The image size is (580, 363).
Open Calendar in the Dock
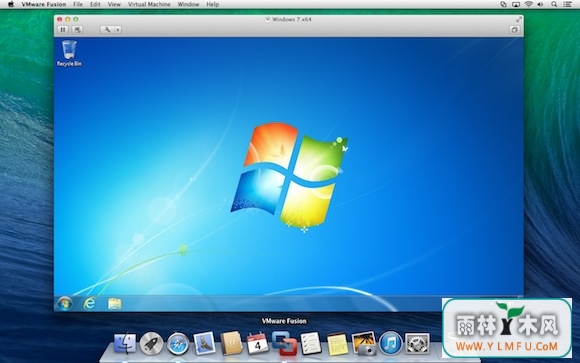pos(257,343)
